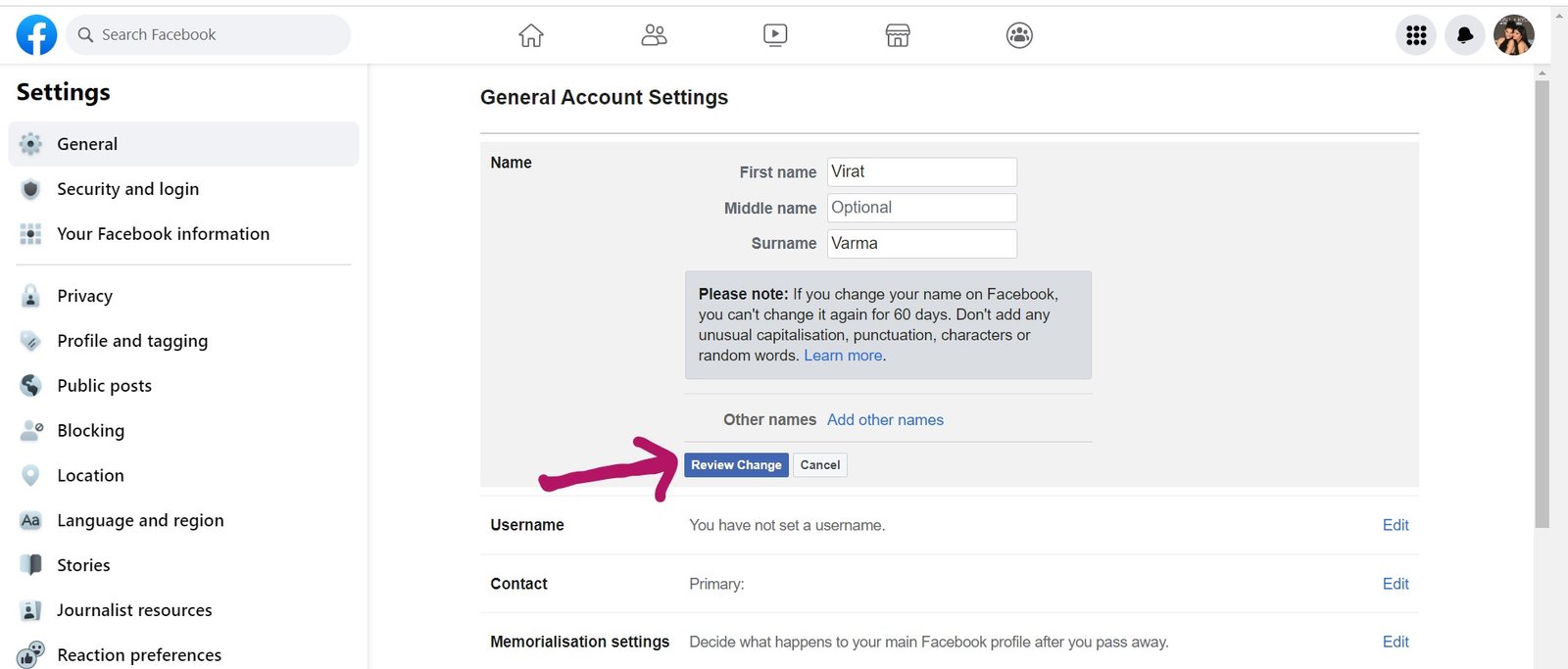Image resolution: width=1568 pixels, height=669 pixels.
Task: Click 'You have not set a username.' text
Action: 787,525
